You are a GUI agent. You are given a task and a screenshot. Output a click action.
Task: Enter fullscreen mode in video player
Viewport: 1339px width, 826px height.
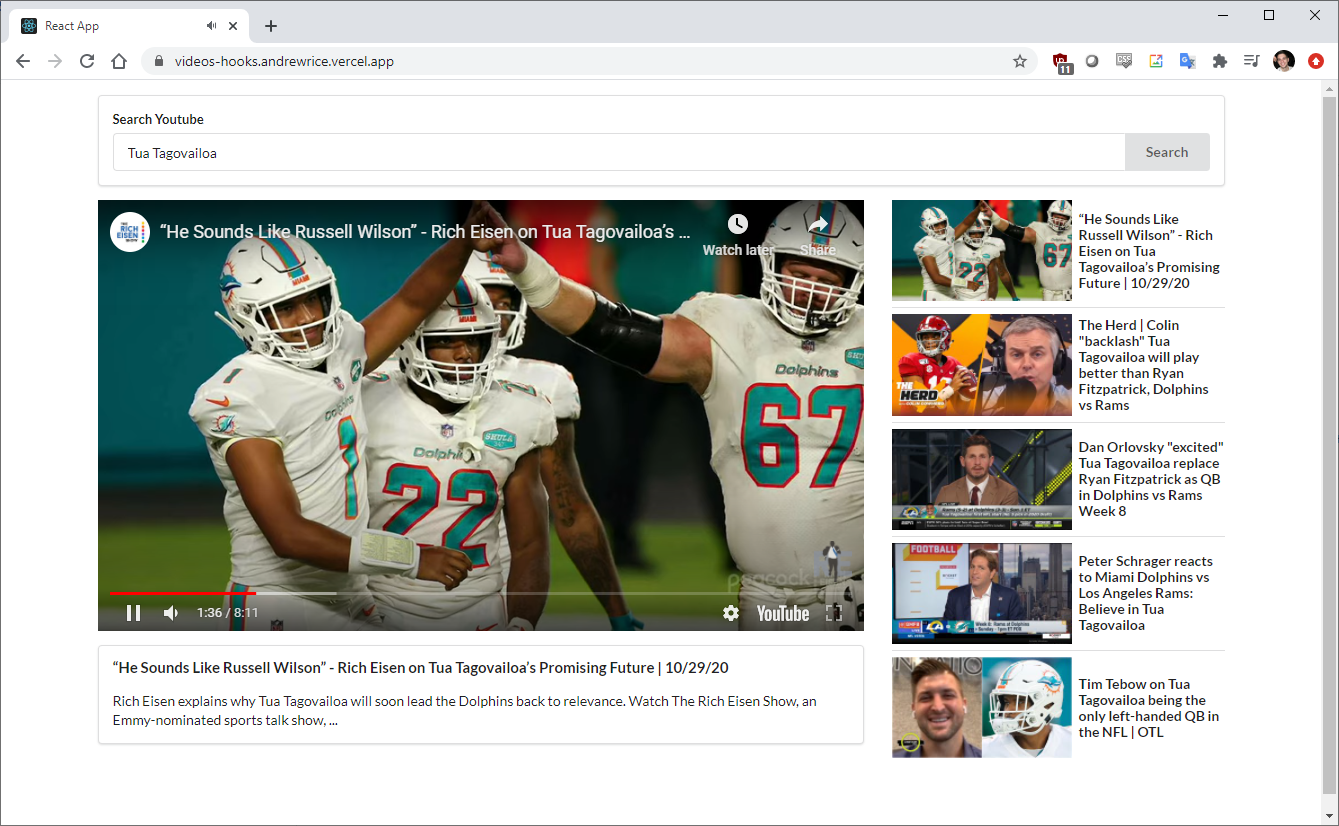click(834, 613)
